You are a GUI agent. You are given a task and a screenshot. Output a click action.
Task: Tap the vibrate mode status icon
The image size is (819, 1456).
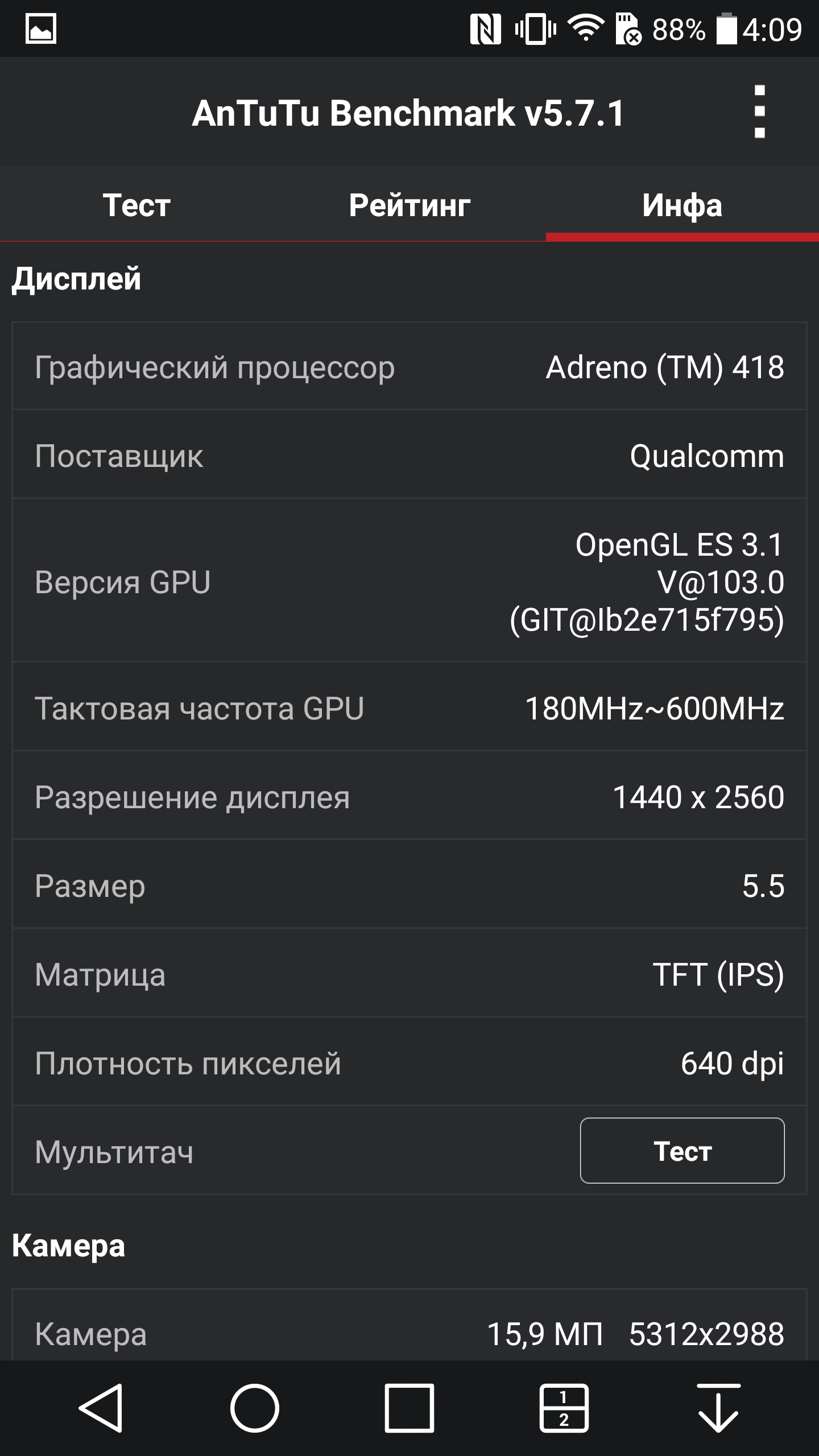click(x=535, y=29)
